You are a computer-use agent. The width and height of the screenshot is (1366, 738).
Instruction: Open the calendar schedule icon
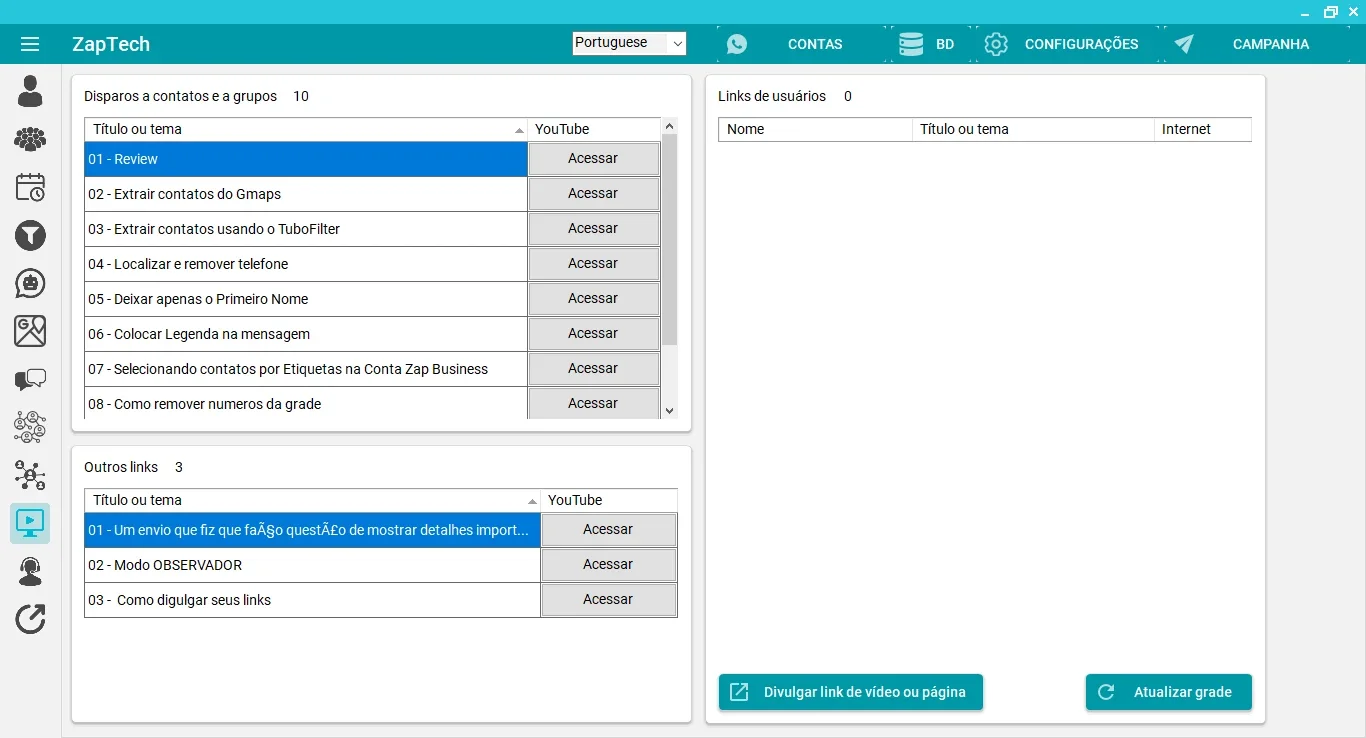pos(30,187)
